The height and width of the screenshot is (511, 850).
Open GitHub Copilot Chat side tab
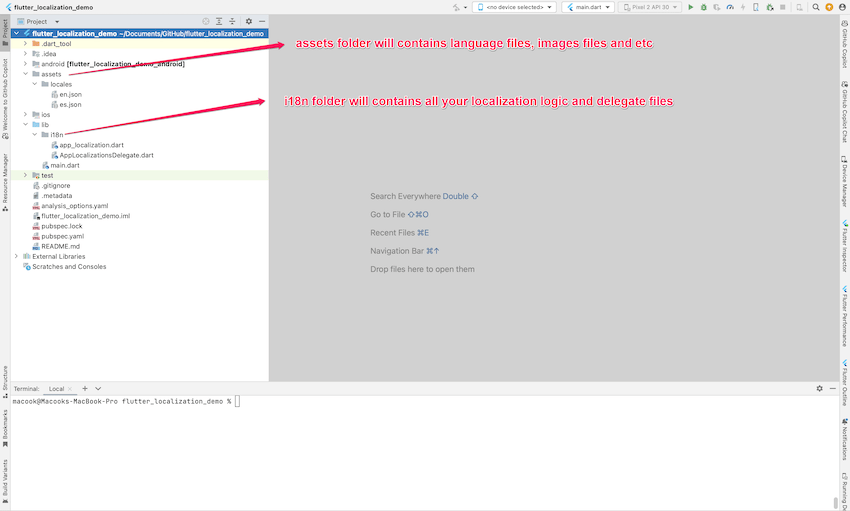coord(845,111)
